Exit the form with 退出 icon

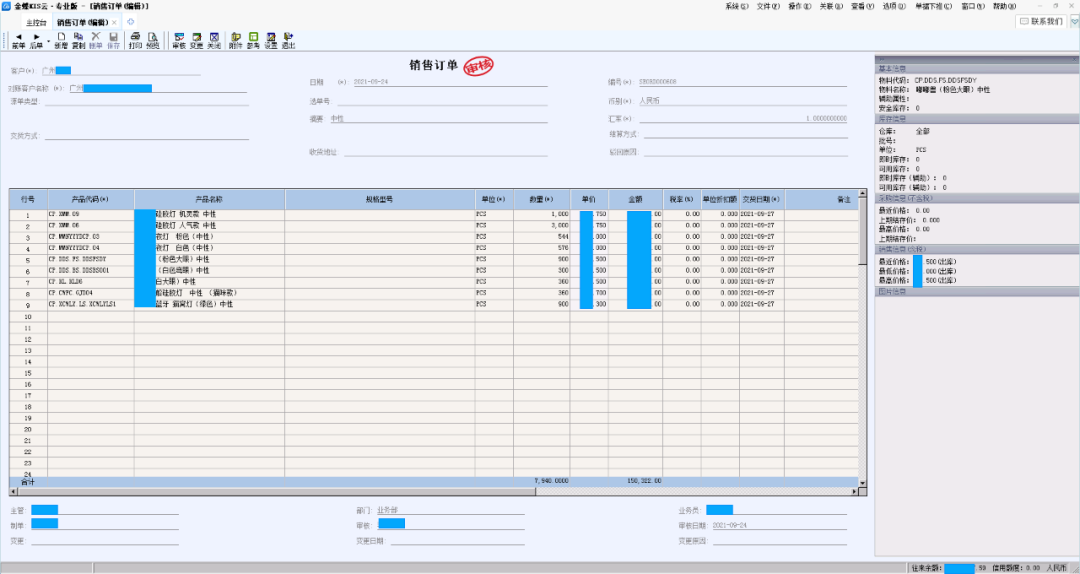pos(289,41)
